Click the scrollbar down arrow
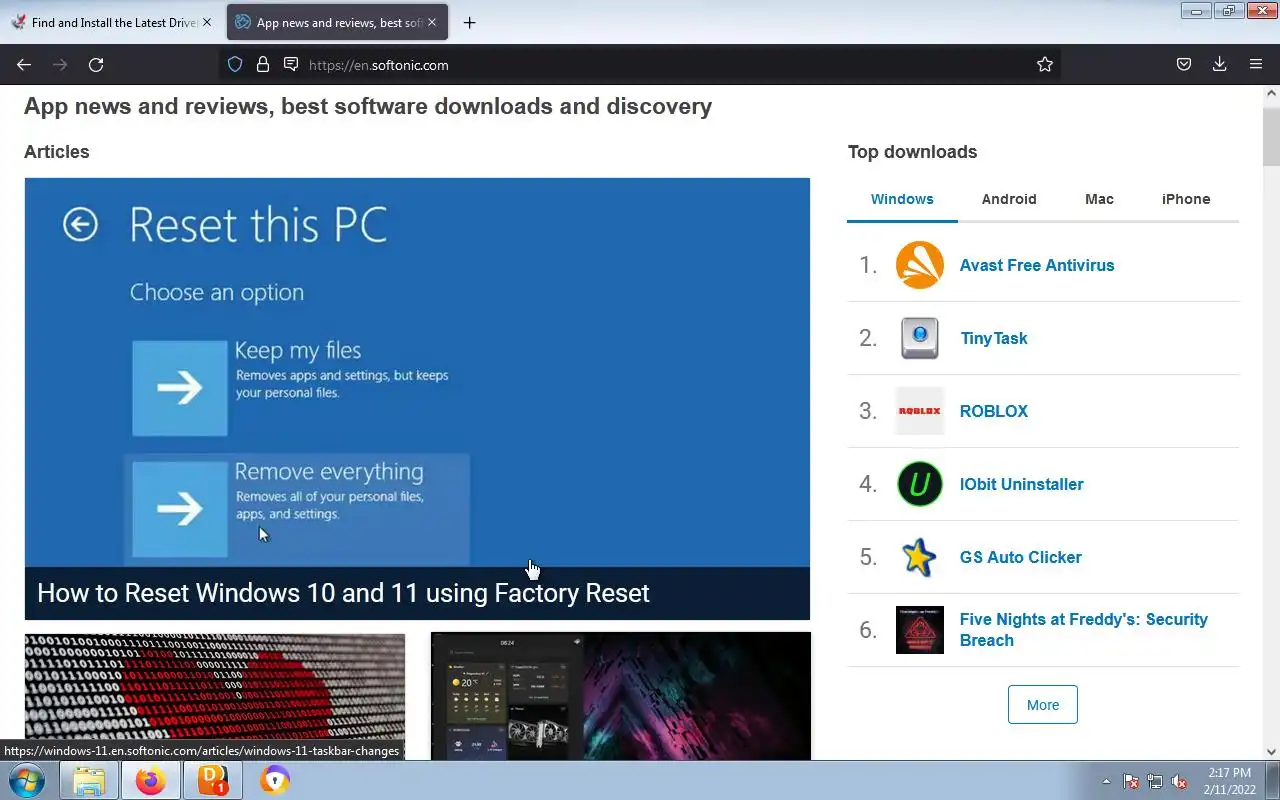Image resolution: width=1280 pixels, height=800 pixels. [x=1271, y=752]
